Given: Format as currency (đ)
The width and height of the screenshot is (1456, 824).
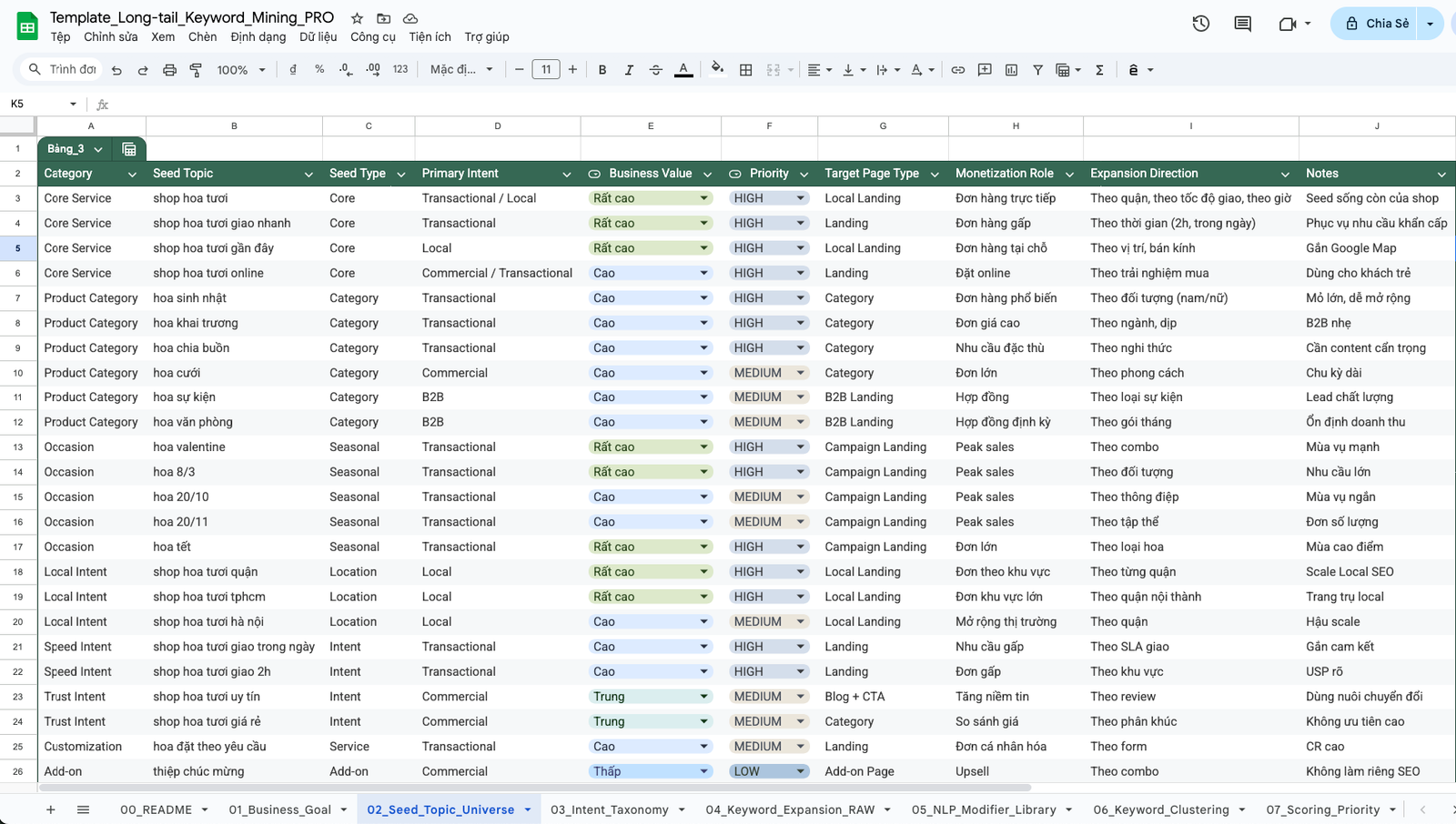Looking at the screenshot, I should [x=292, y=70].
